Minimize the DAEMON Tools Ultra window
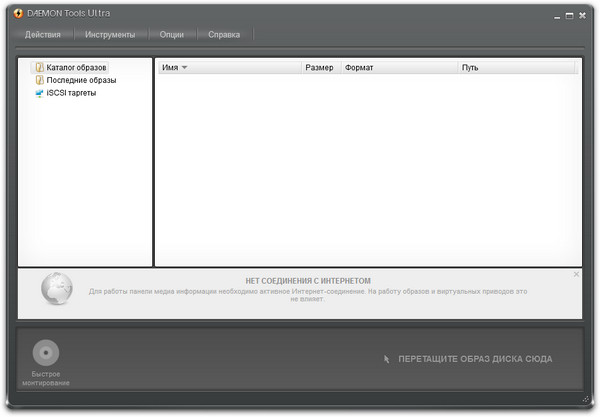The image size is (600, 417). 557,16
